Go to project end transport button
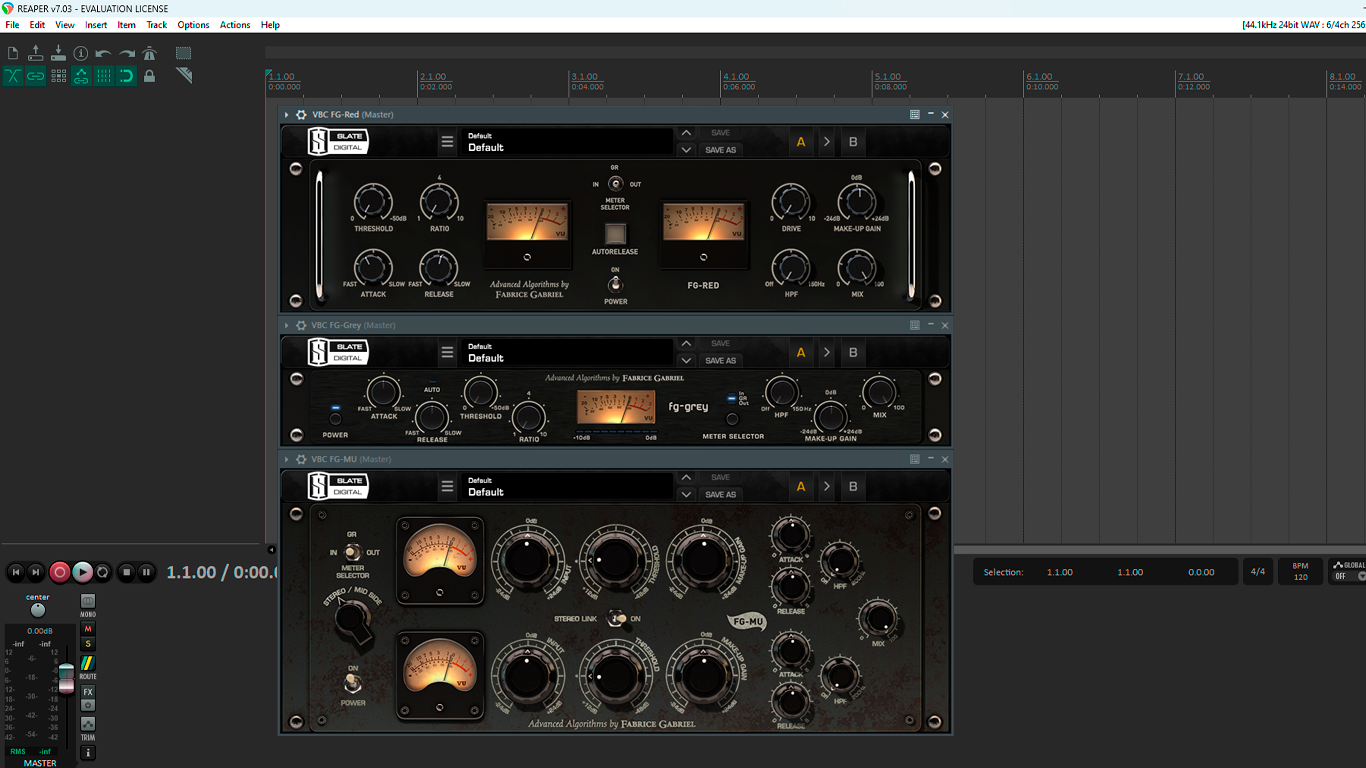 (x=36, y=572)
